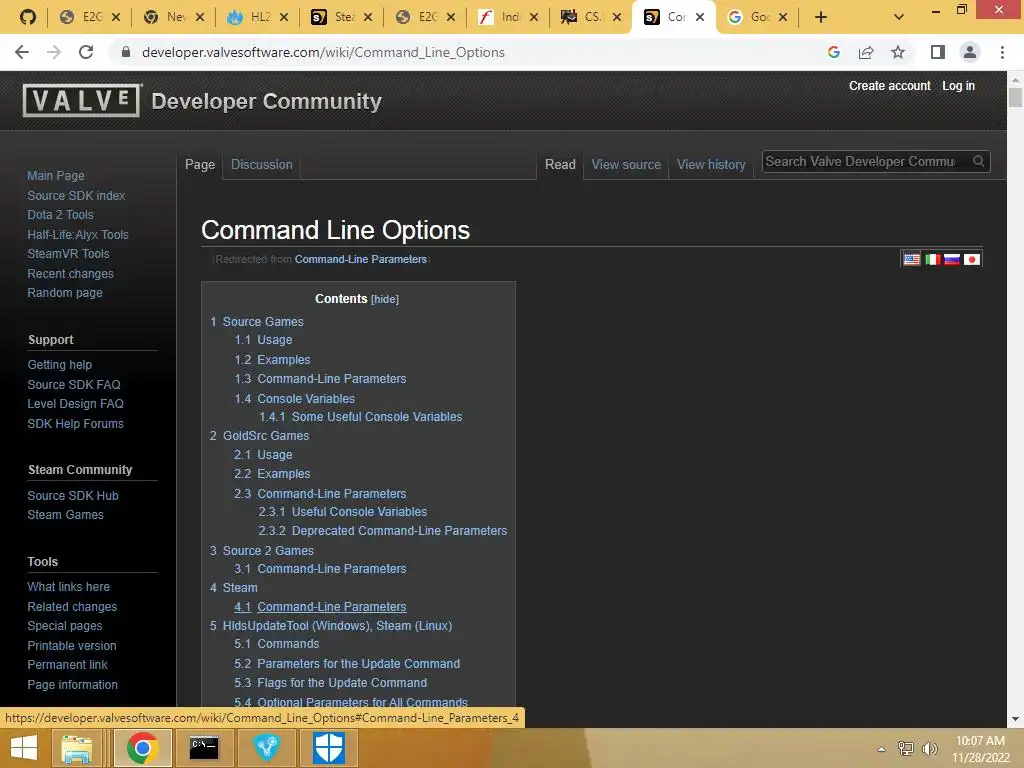Open Random page link
Screen dimensions: 1024x768
(65, 293)
